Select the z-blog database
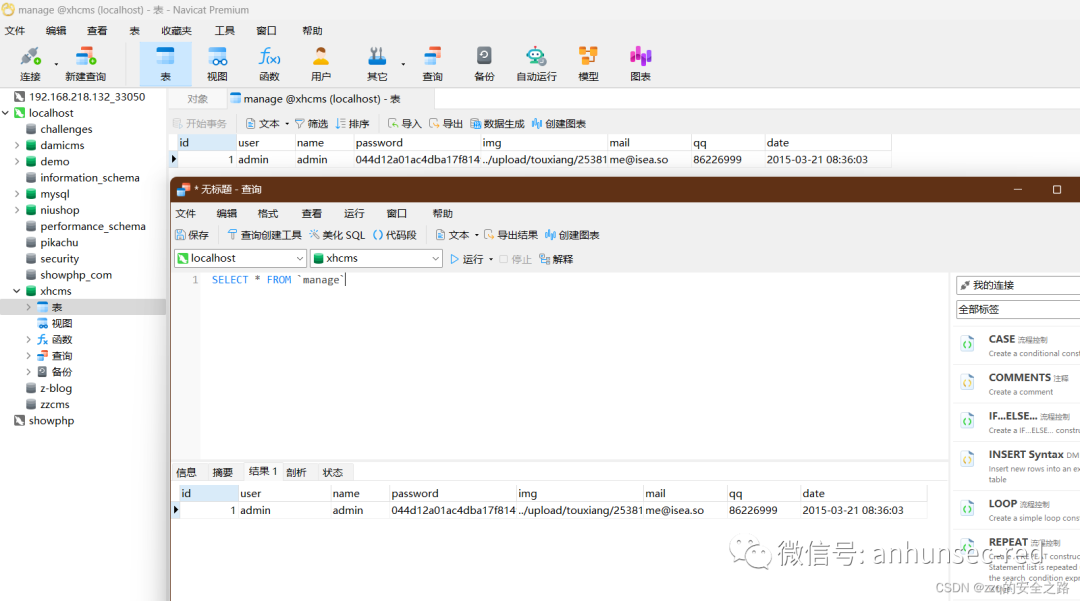 point(55,388)
